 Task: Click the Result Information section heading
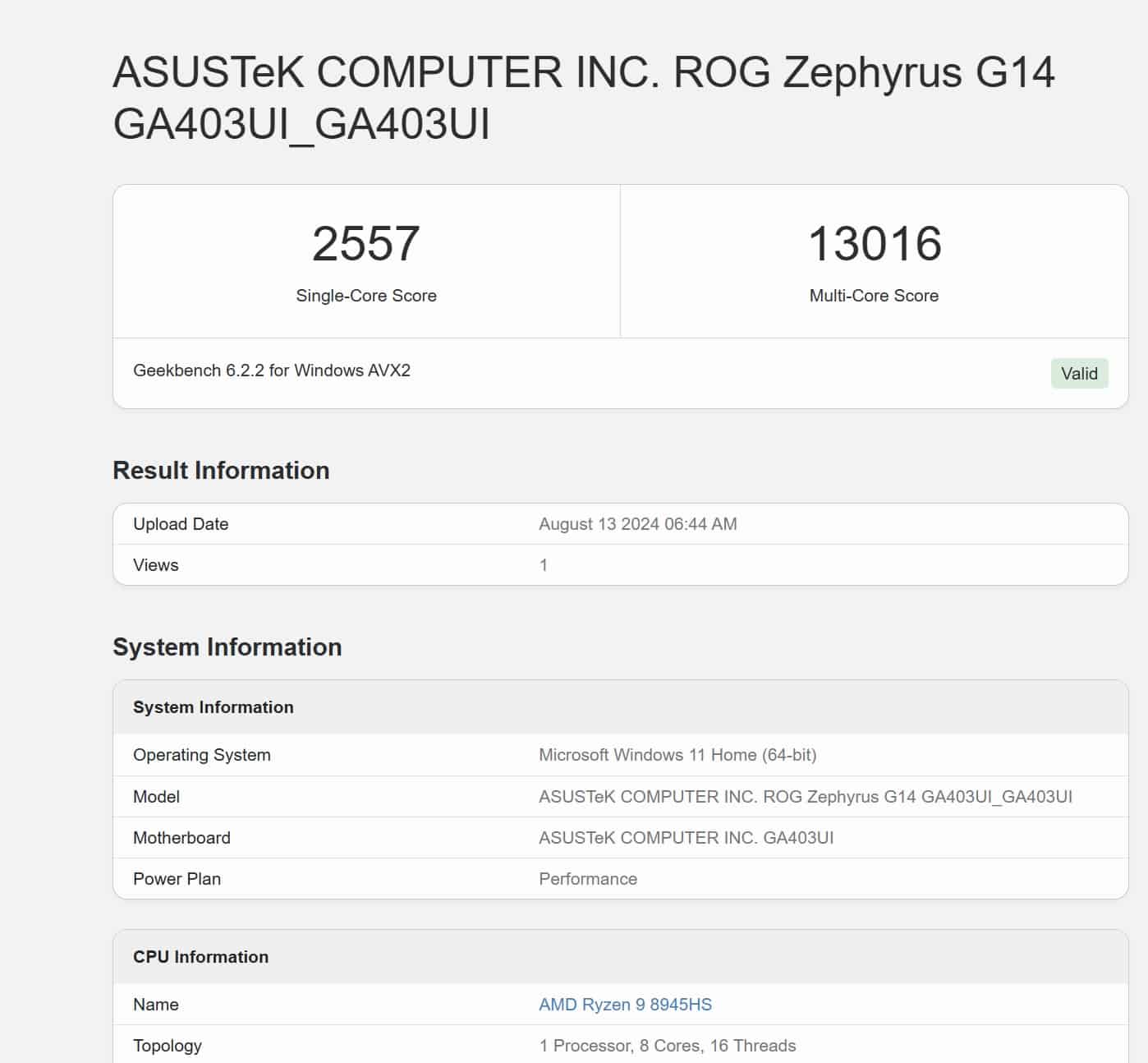click(221, 470)
